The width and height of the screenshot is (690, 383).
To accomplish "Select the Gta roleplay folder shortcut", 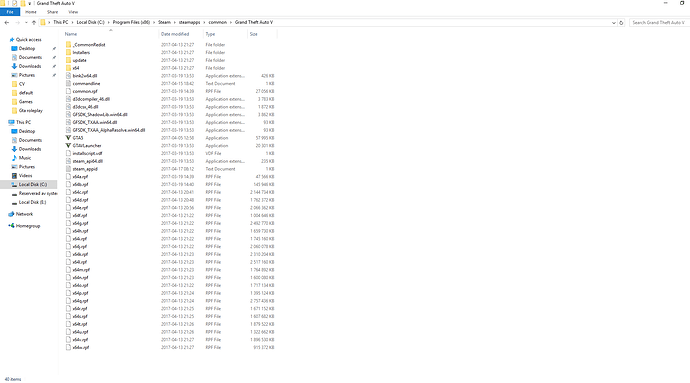I will [x=30, y=110].
